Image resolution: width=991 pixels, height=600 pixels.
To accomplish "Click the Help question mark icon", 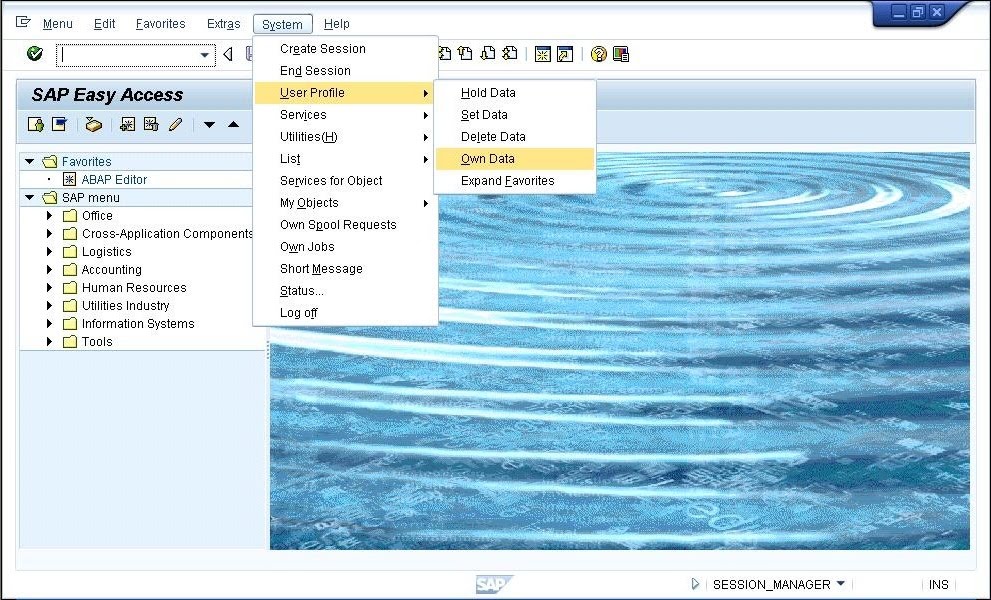I will (x=600, y=53).
